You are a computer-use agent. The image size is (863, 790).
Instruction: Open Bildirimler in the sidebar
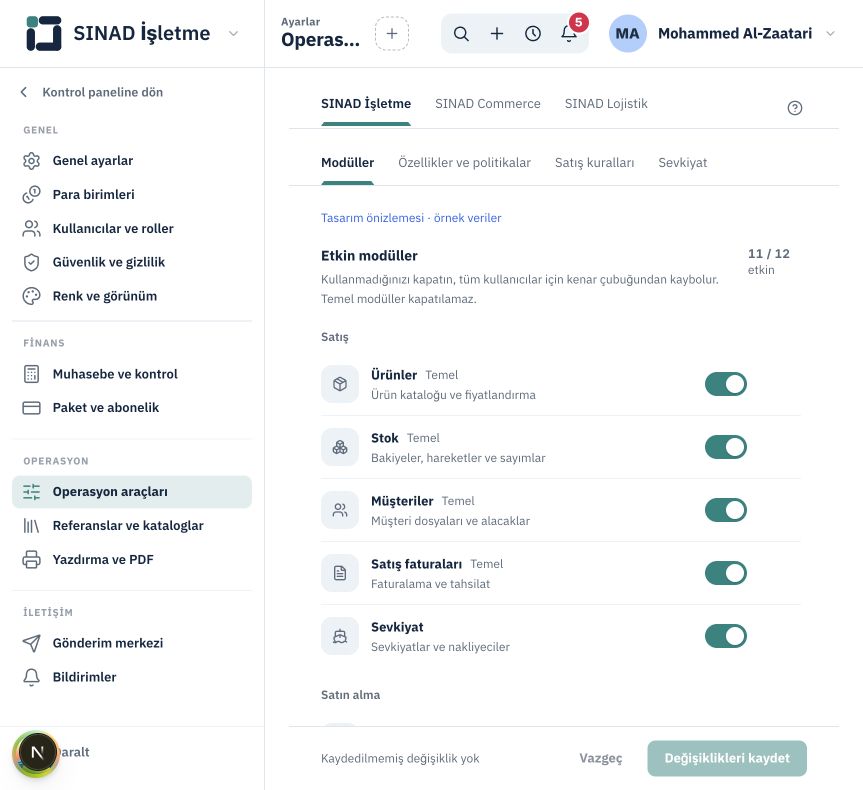click(132, 677)
